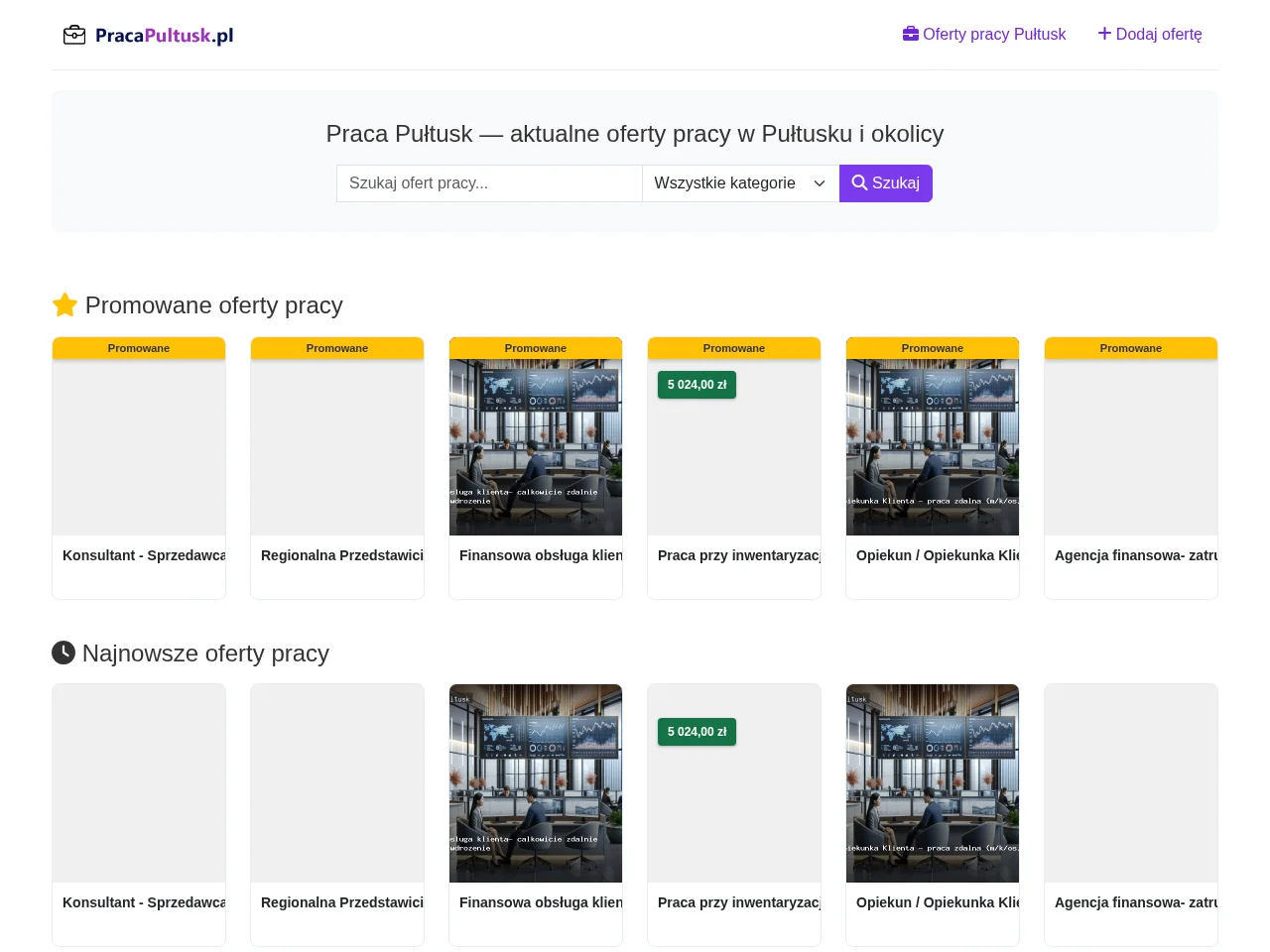This screenshot has width=1270, height=952.
Task: Click the PracaPultusk.pl briefcase logo icon
Action: (x=74, y=36)
